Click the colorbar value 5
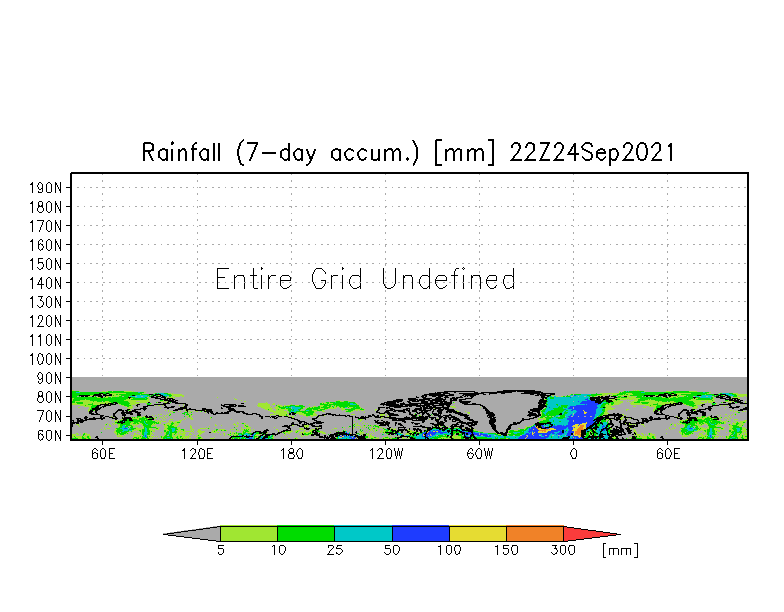 tap(220, 550)
